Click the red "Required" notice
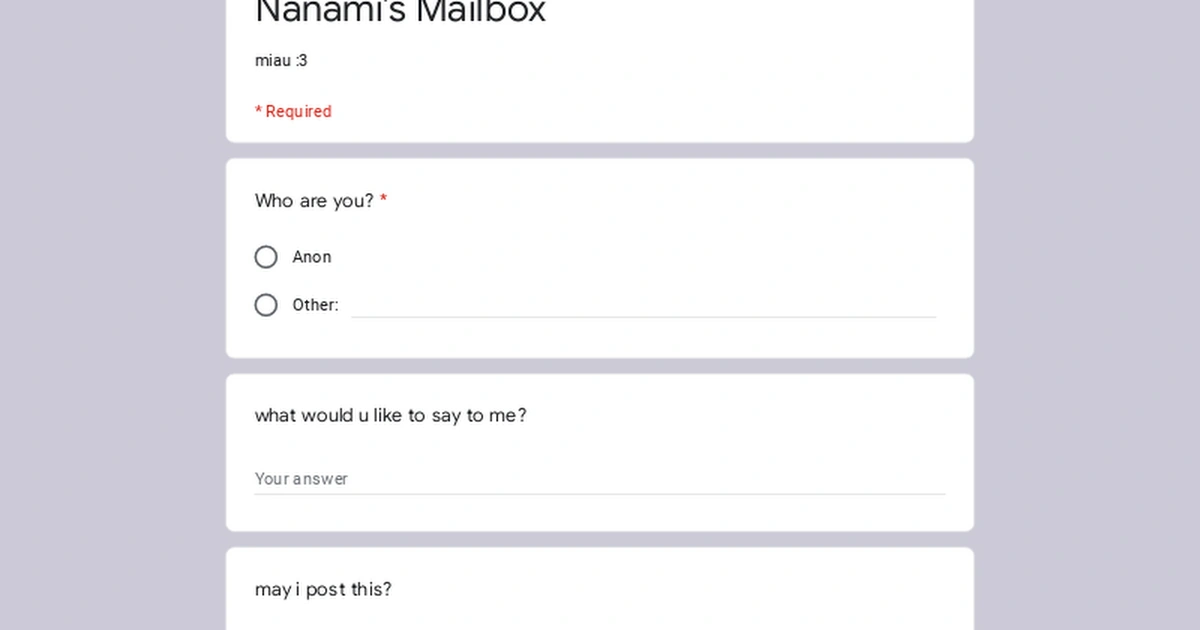This screenshot has width=1200, height=630. coord(293,111)
